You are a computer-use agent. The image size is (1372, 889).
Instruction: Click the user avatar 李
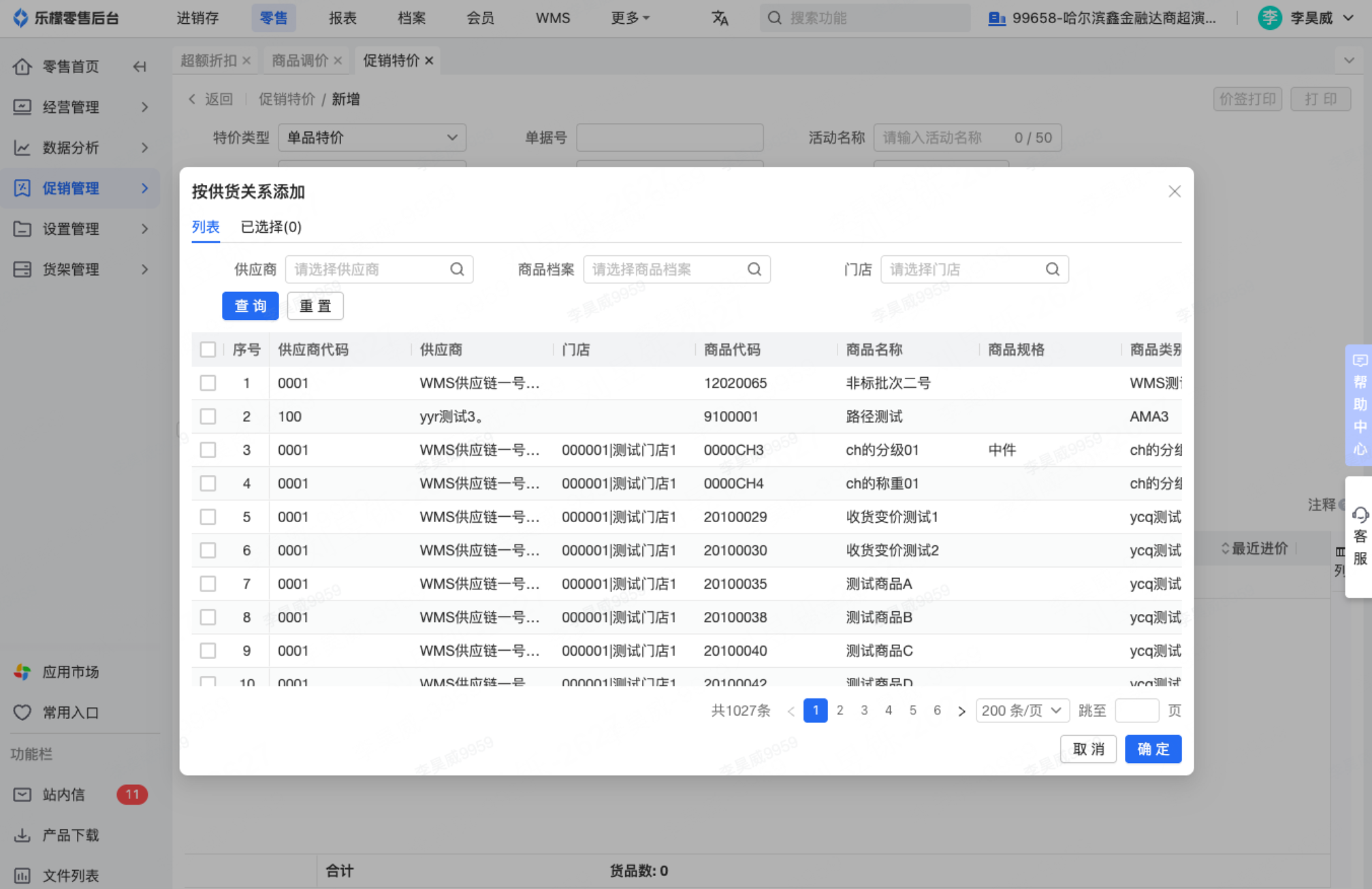click(1270, 18)
